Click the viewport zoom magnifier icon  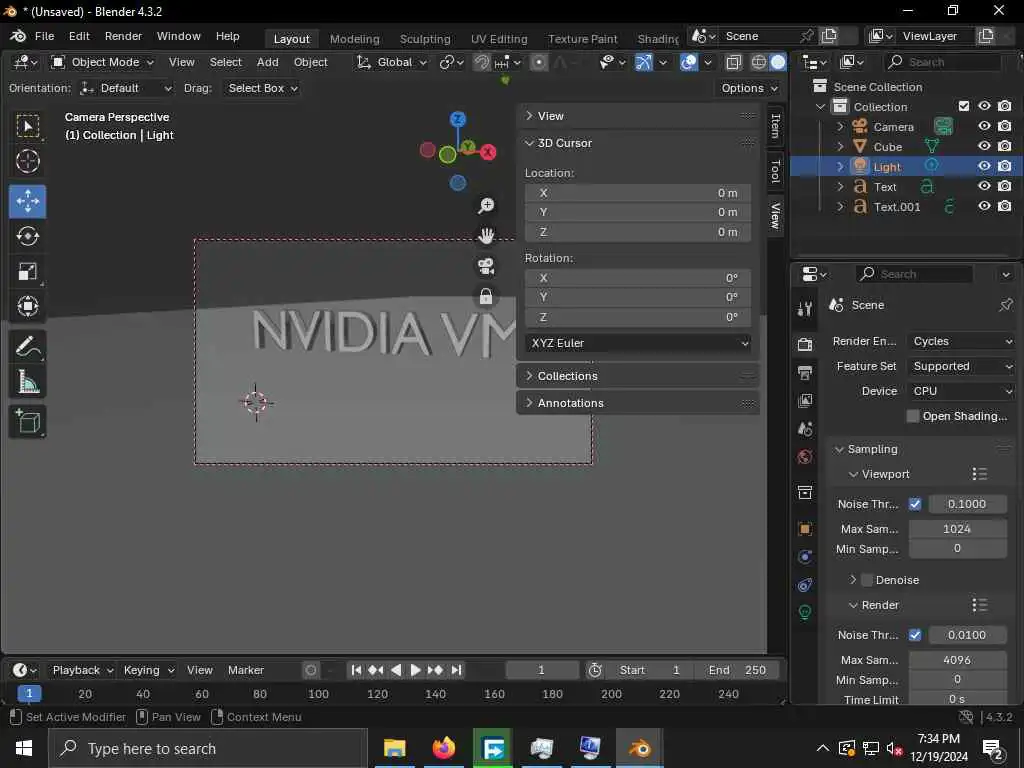pos(486,206)
